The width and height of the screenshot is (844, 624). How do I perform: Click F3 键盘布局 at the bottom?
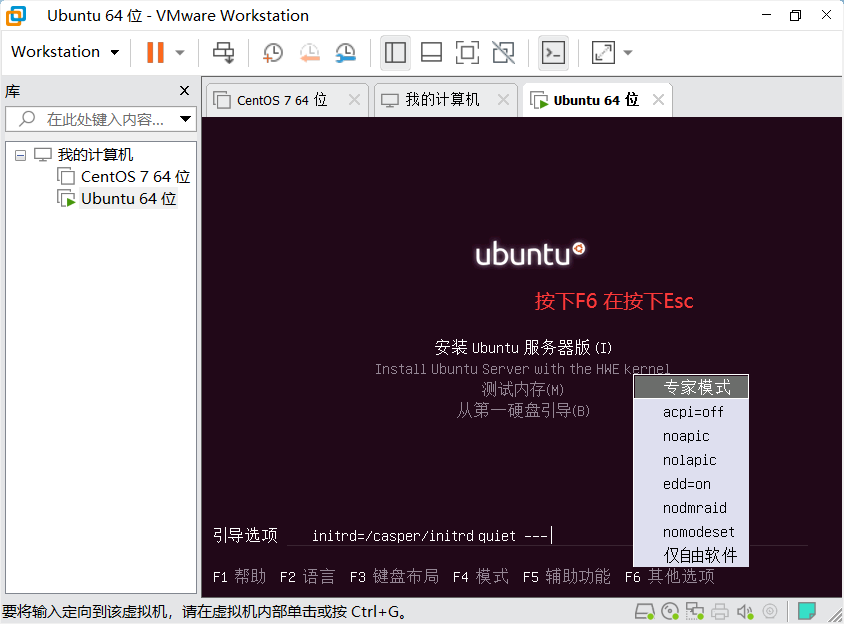tap(394, 577)
